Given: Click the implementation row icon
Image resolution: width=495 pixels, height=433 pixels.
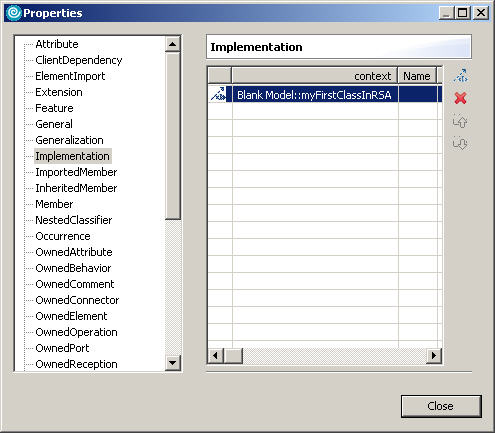Looking at the screenshot, I should 219,94.
